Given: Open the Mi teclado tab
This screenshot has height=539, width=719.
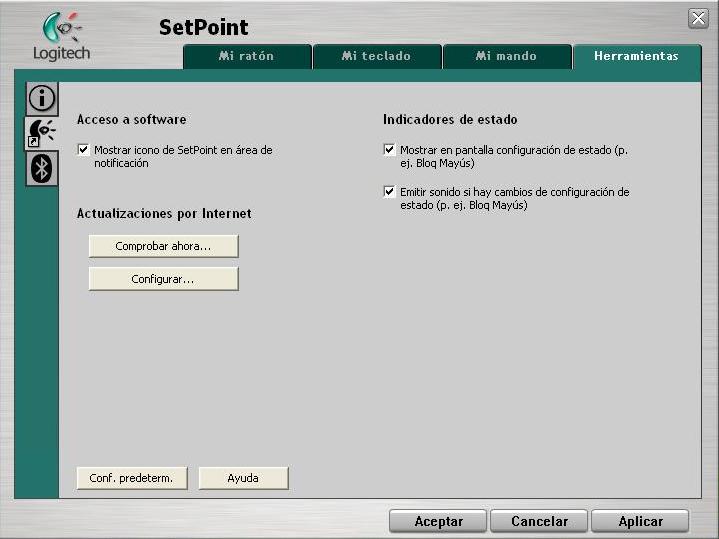Looking at the screenshot, I should (x=376, y=57).
